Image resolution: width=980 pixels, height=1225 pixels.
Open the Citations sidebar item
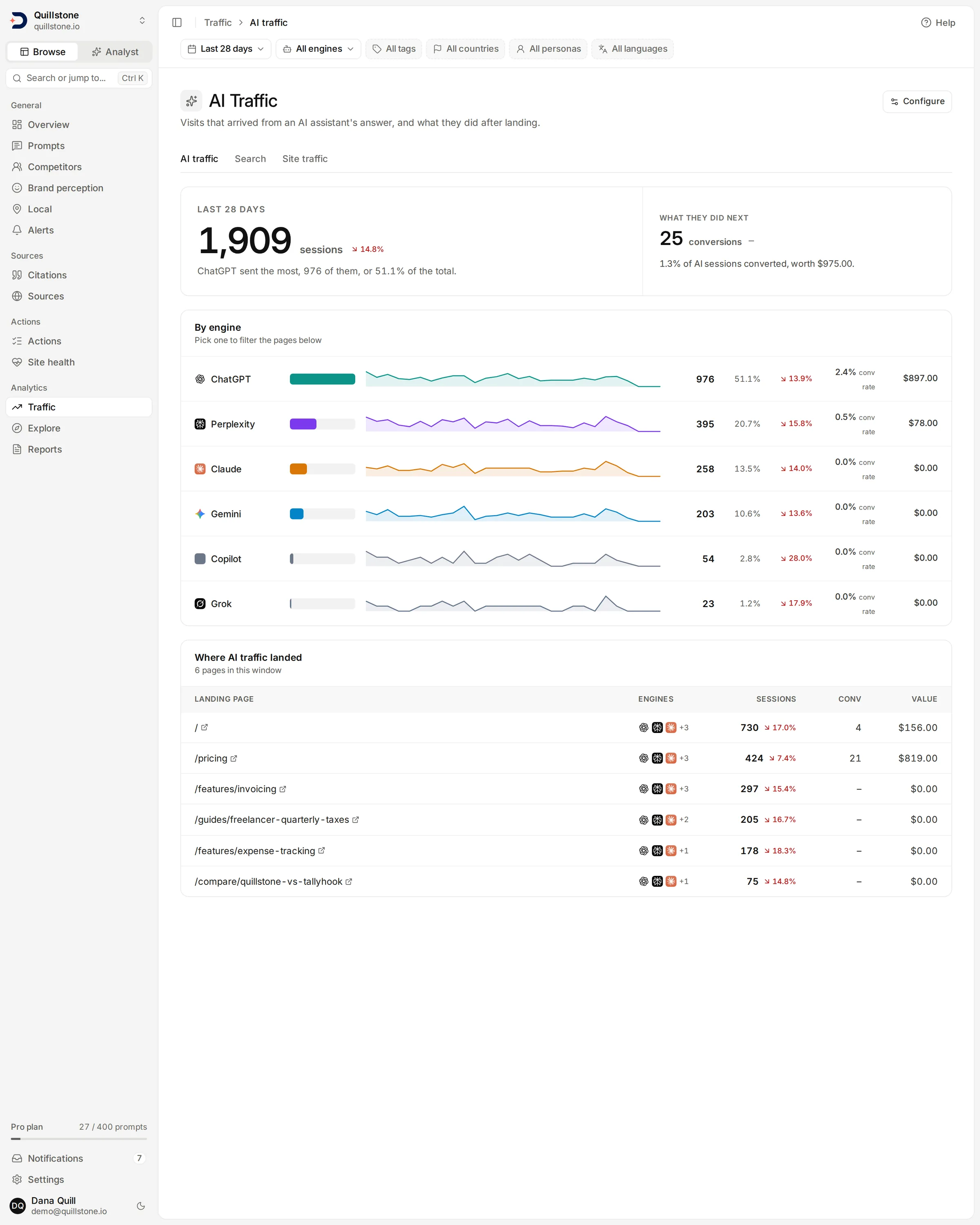click(79, 275)
